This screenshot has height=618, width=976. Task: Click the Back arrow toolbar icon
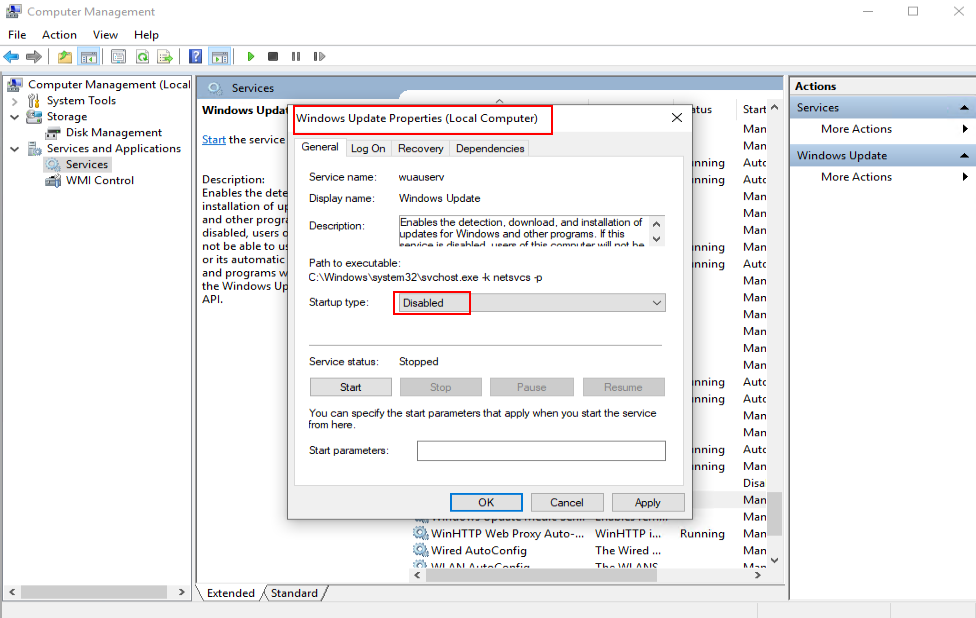coord(11,57)
